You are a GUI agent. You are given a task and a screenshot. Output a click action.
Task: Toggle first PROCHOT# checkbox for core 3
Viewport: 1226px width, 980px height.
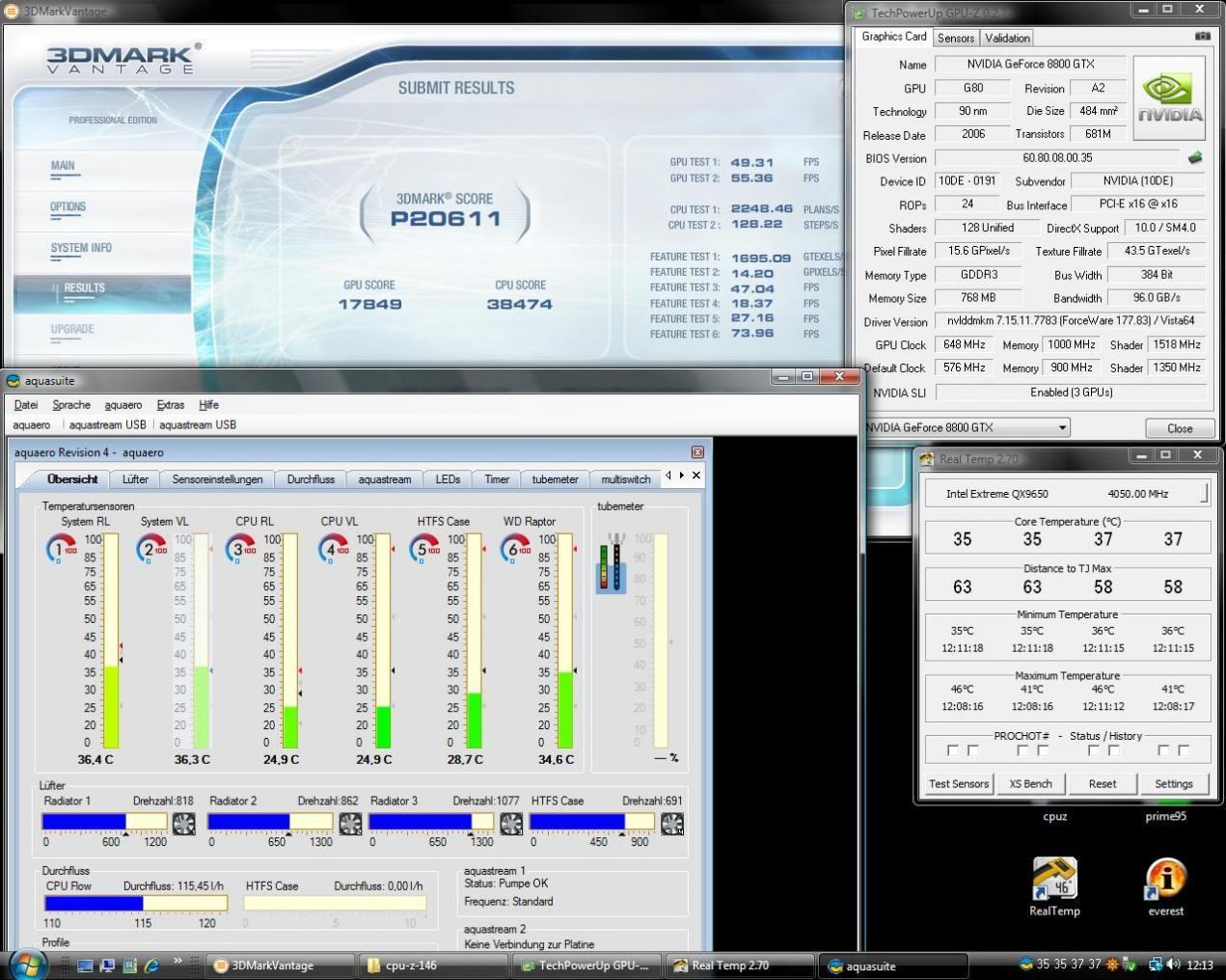1094,750
